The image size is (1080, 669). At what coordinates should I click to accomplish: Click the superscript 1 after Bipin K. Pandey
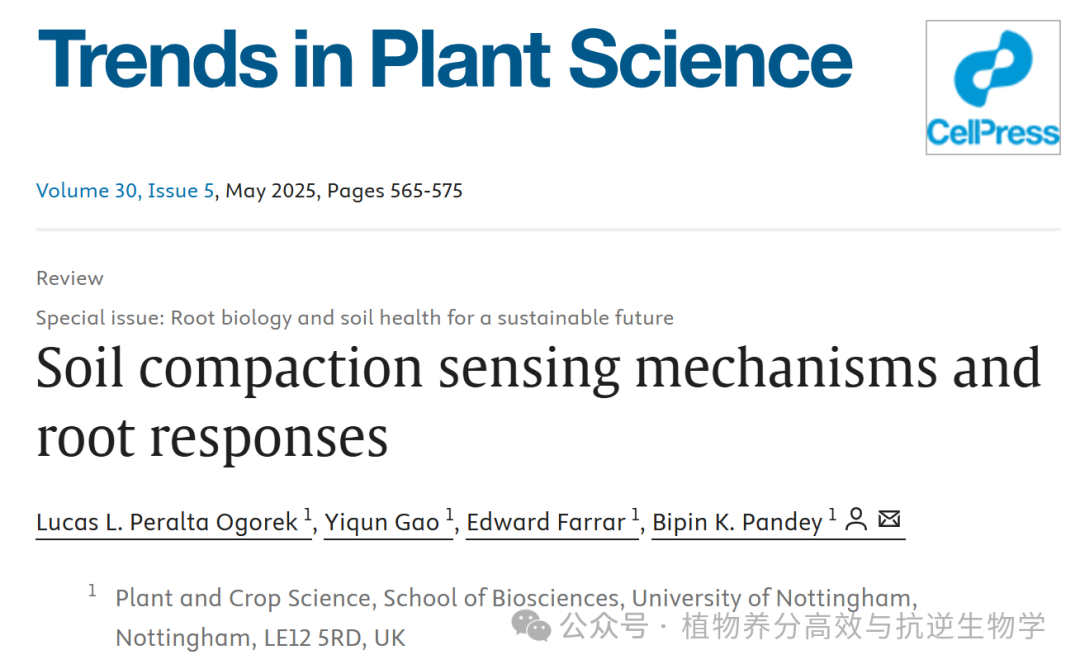[832, 515]
